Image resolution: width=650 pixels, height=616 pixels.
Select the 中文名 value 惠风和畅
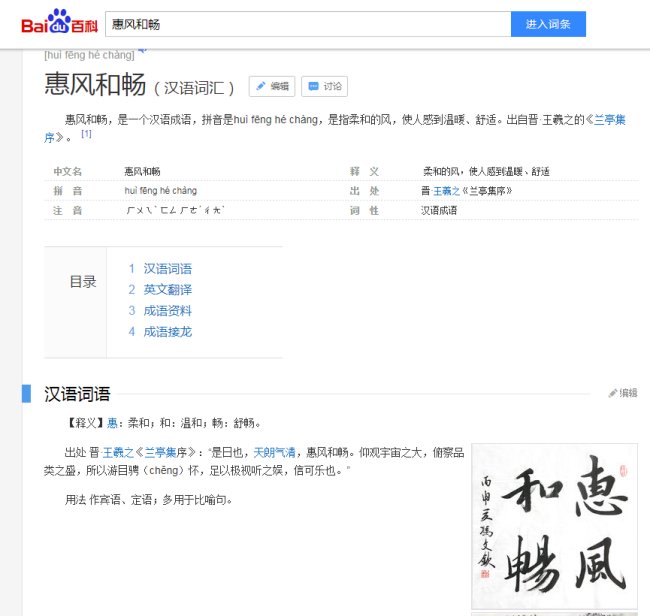142,171
